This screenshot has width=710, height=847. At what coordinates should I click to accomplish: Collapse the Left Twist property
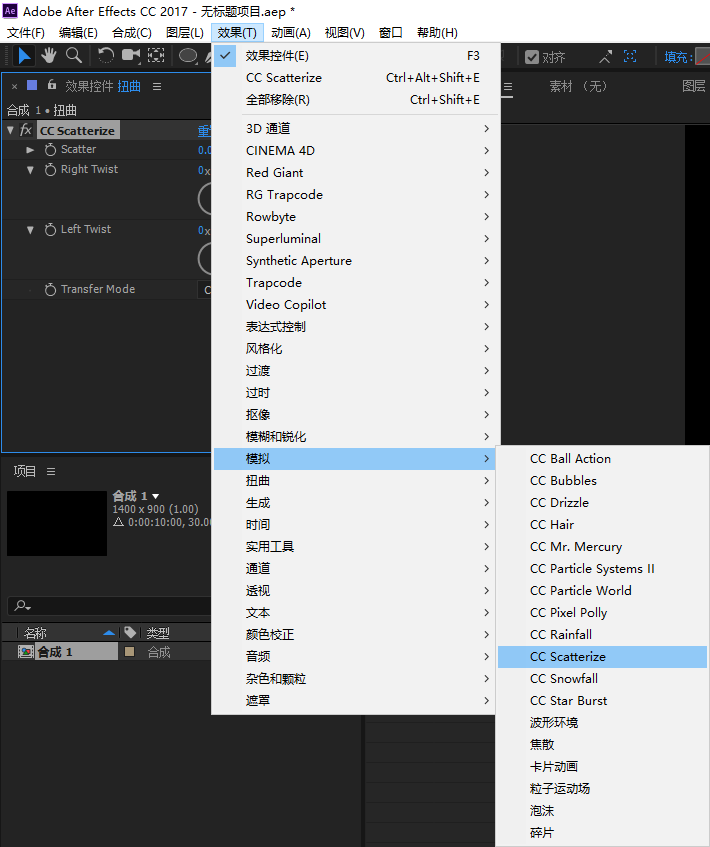click(30, 230)
